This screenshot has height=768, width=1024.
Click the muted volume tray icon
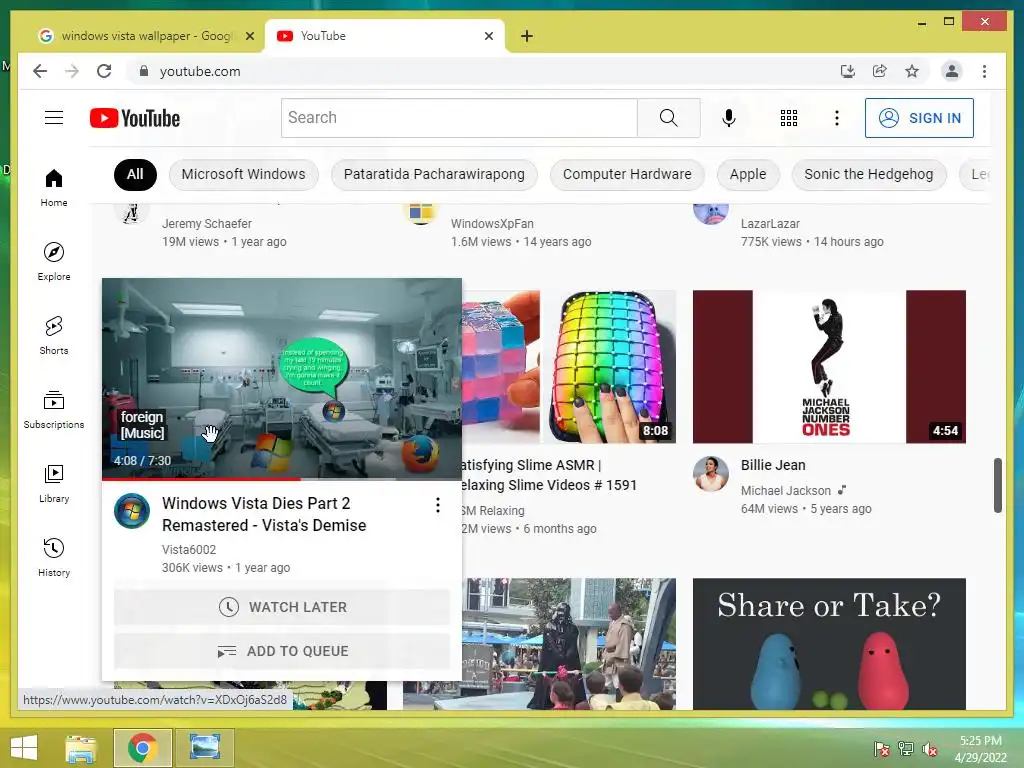(x=930, y=749)
